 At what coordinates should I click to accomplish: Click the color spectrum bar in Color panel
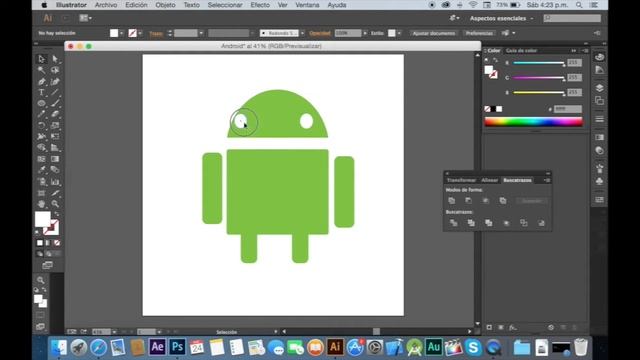click(x=533, y=122)
